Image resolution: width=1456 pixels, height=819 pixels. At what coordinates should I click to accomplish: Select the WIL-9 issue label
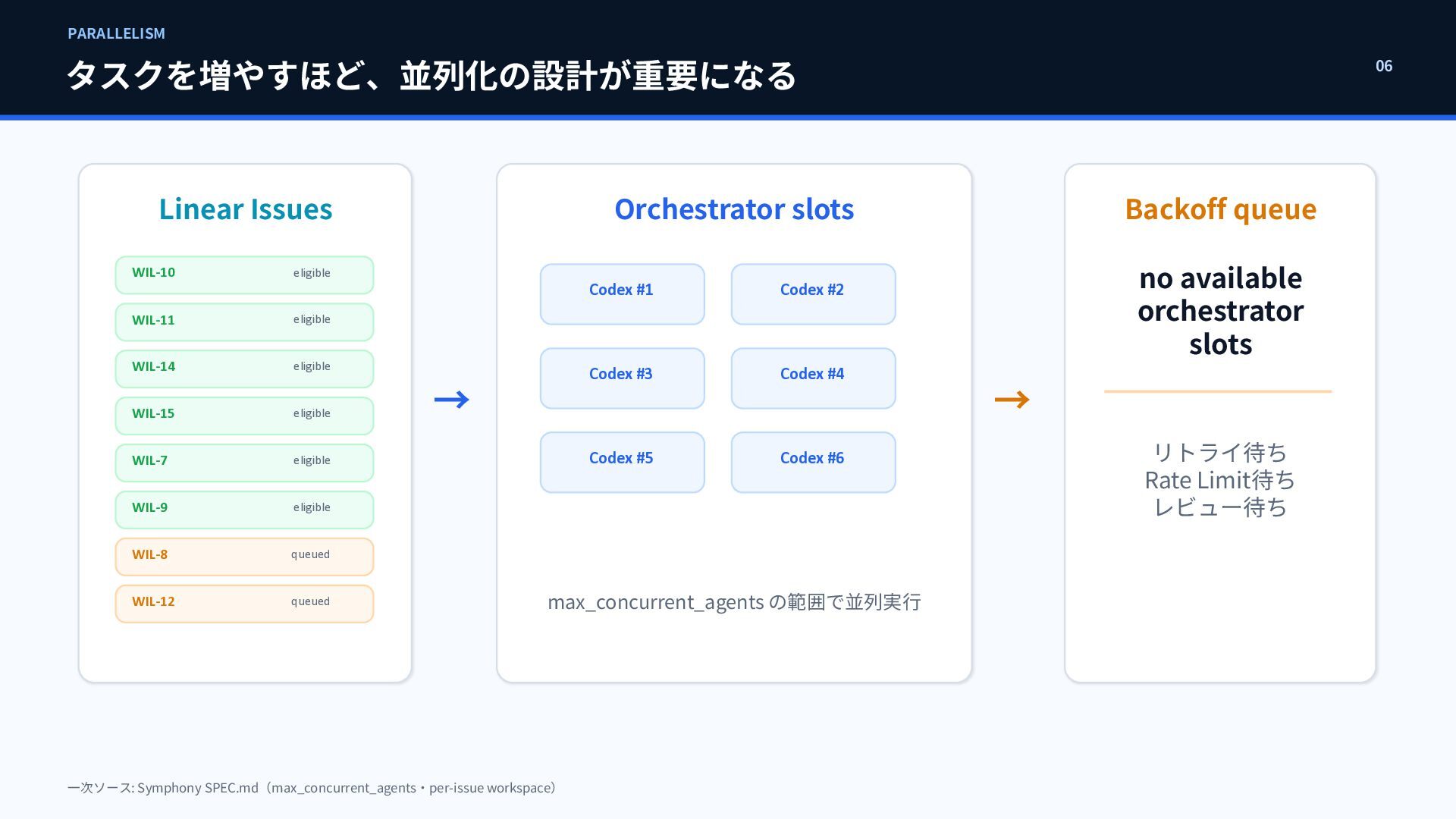tap(149, 508)
